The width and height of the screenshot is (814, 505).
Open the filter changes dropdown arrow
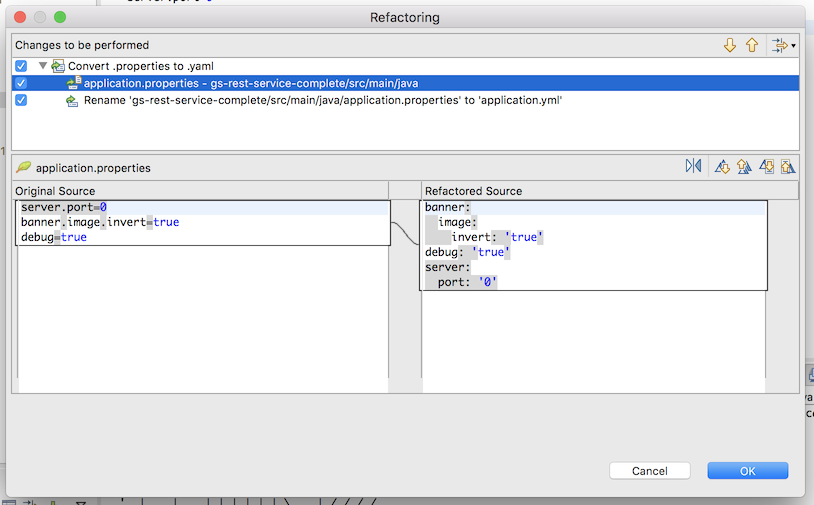[793, 46]
